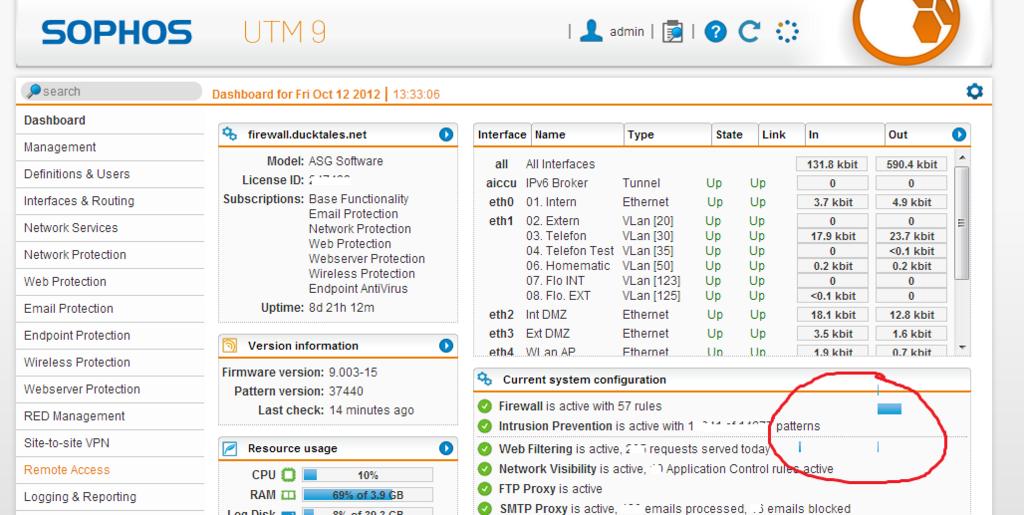Click the RAM 69% usage bar
This screenshot has width=1024, height=515.
tap(368, 495)
